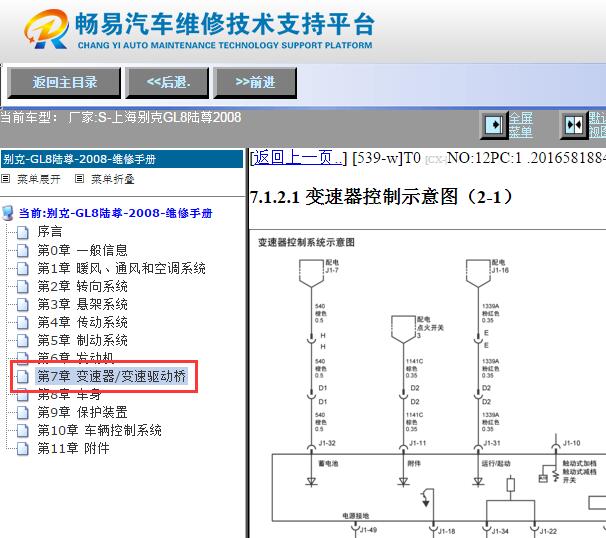Open 第4章 传动系统

[x=82, y=322]
